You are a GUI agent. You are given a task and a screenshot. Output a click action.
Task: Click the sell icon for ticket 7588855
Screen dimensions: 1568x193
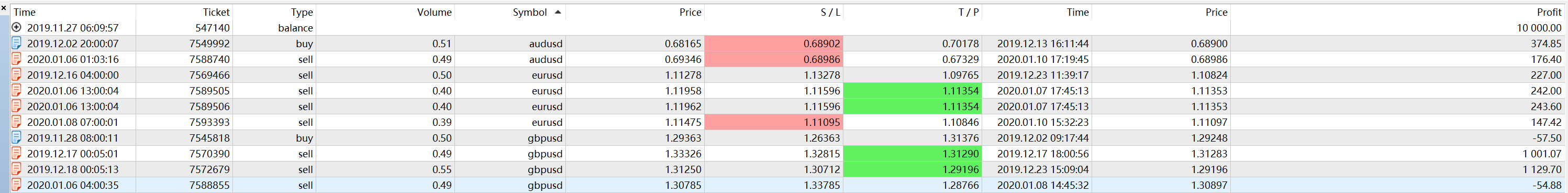pos(17,185)
